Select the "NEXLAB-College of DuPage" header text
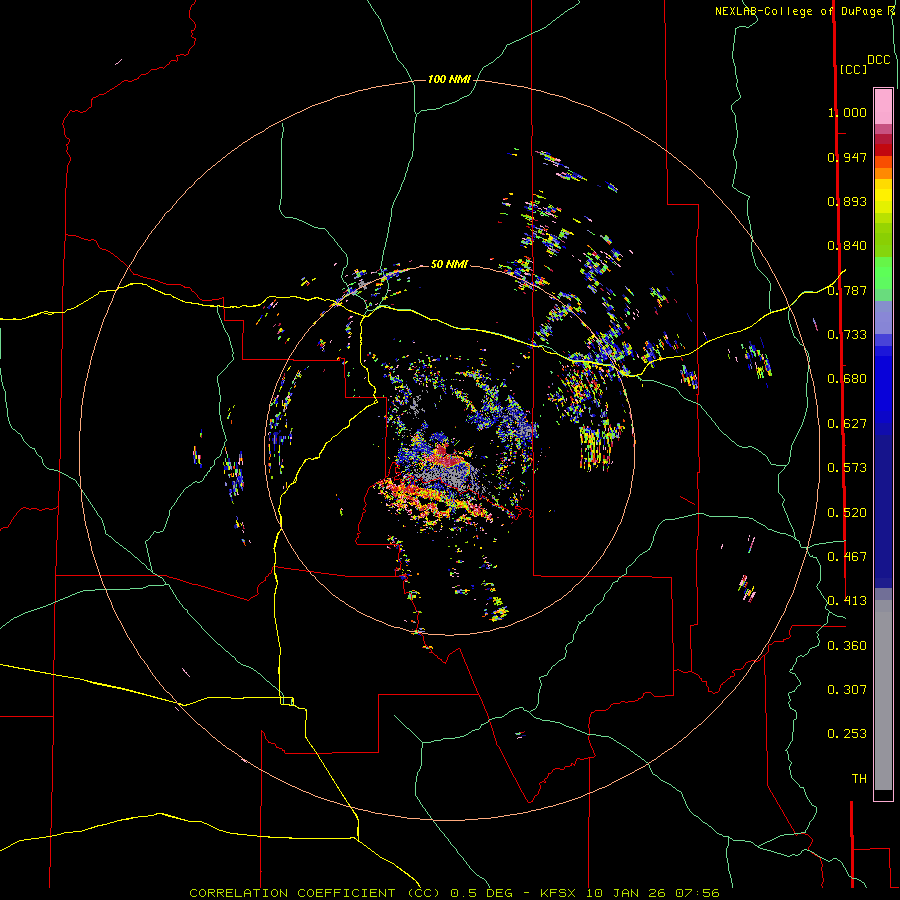The image size is (900, 900). pos(799,11)
